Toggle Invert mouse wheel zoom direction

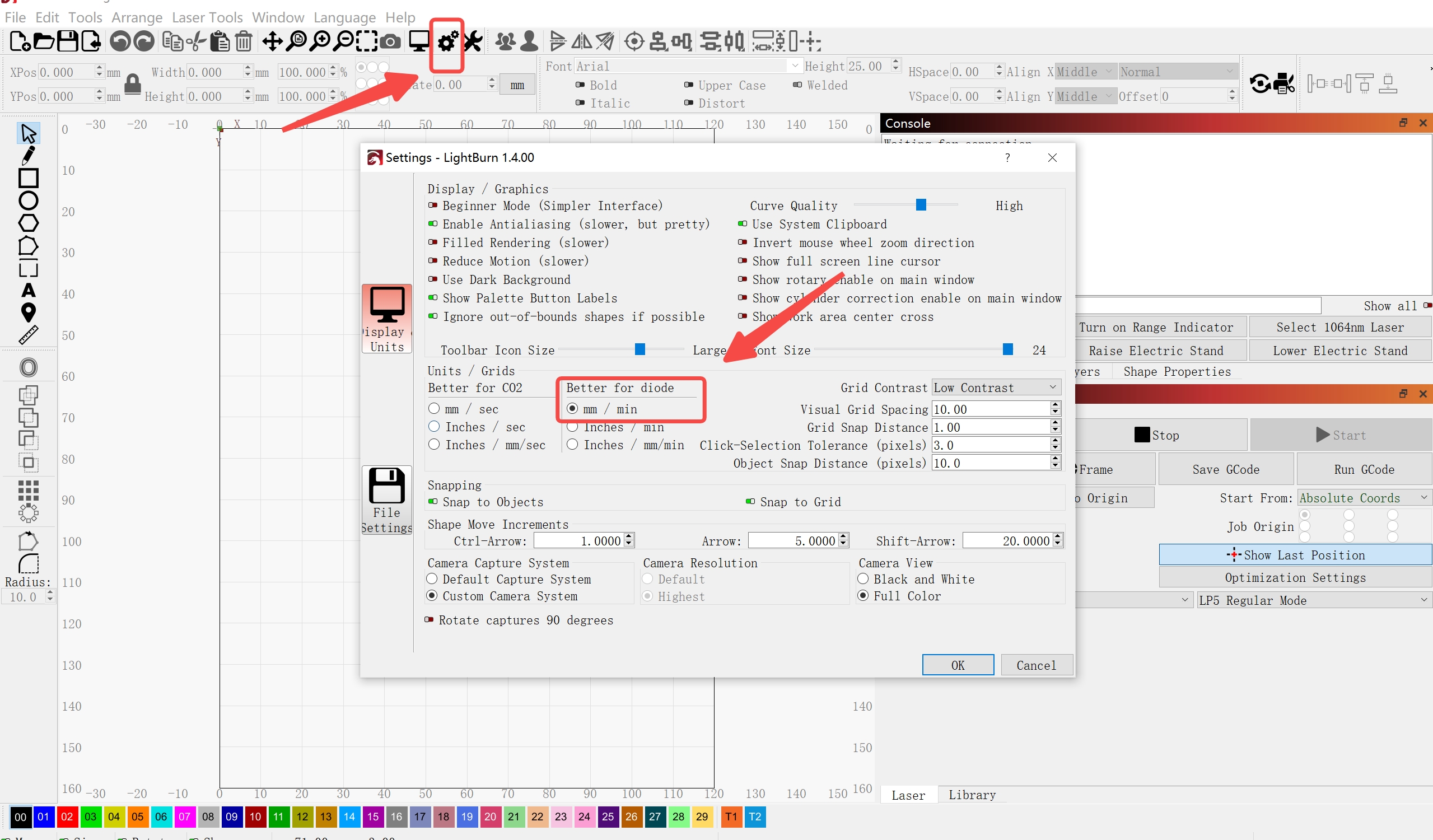[742, 242]
